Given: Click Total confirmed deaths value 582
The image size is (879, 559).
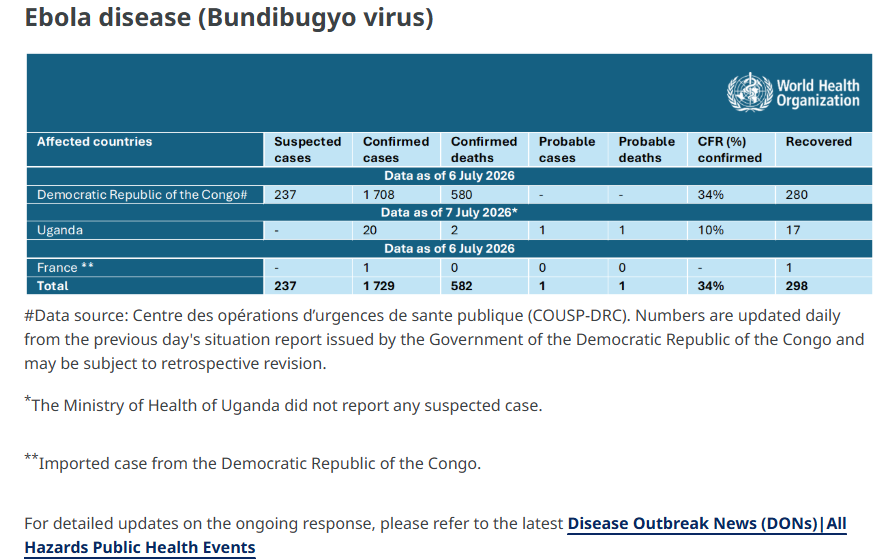Looking at the screenshot, I should pyautogui.click(x=461, y=286).
